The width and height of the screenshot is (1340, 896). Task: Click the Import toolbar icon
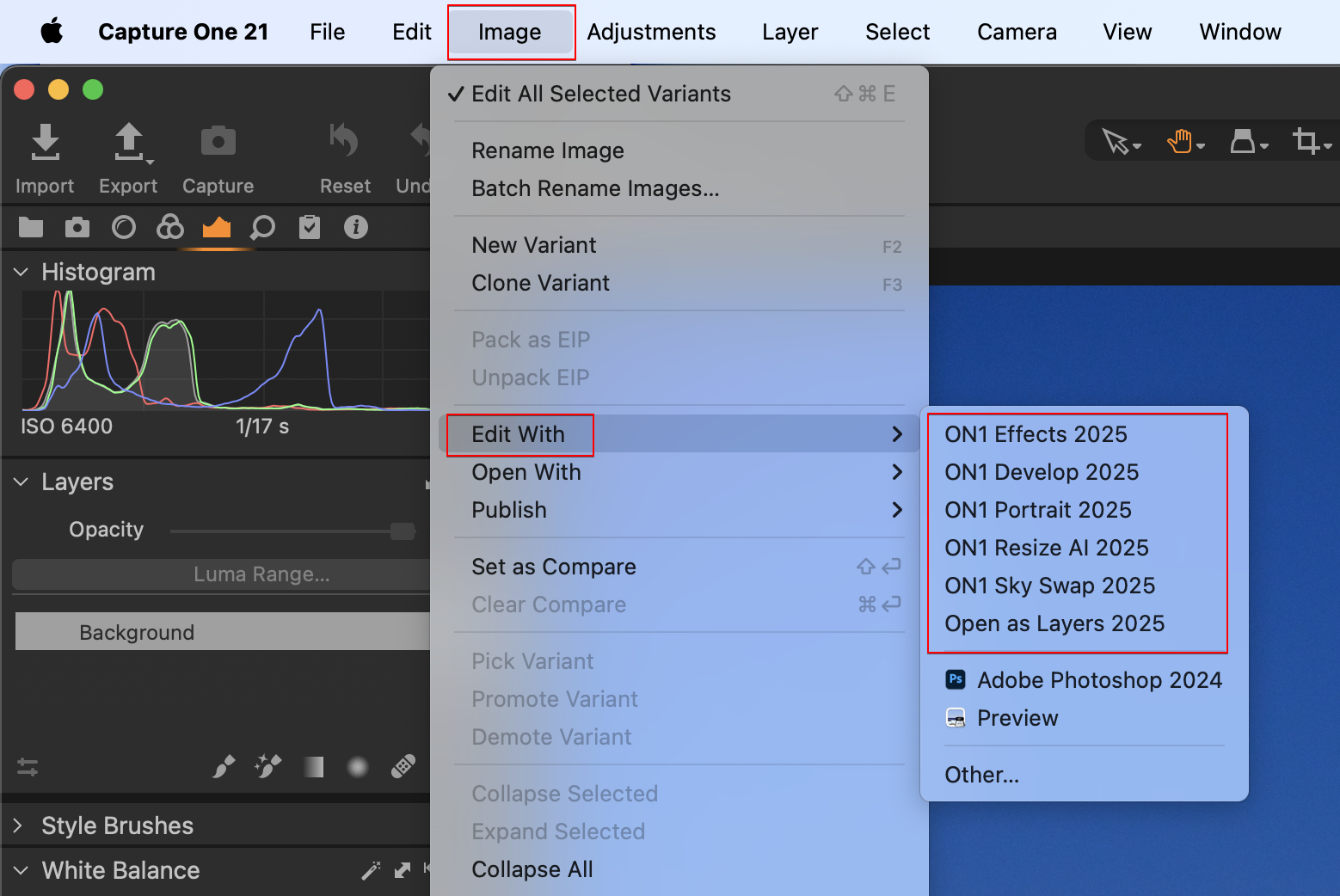45,143
